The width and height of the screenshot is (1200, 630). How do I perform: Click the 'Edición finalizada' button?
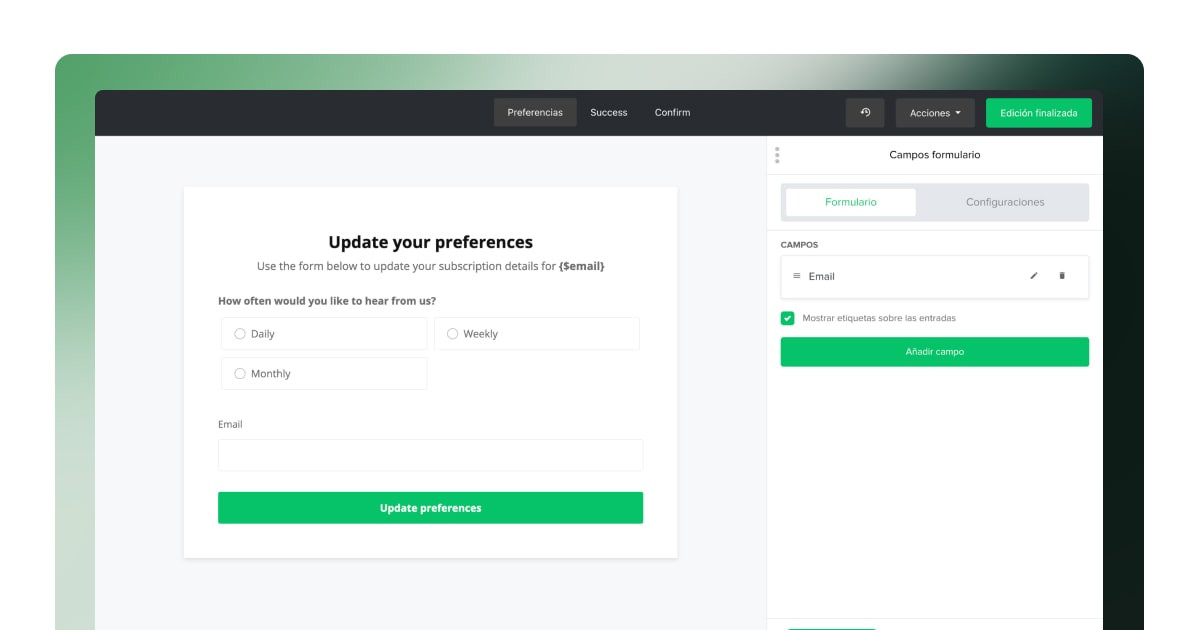[x=1038, y=113]
